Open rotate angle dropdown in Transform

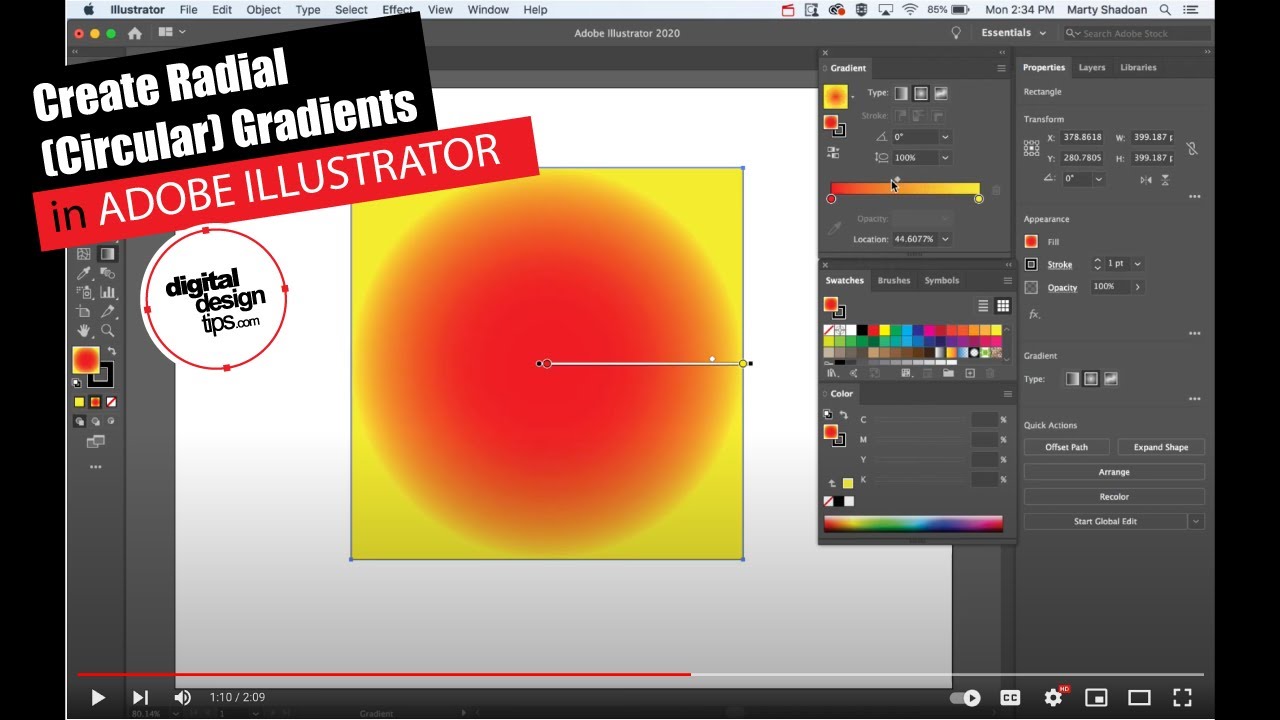[1099, 179]
